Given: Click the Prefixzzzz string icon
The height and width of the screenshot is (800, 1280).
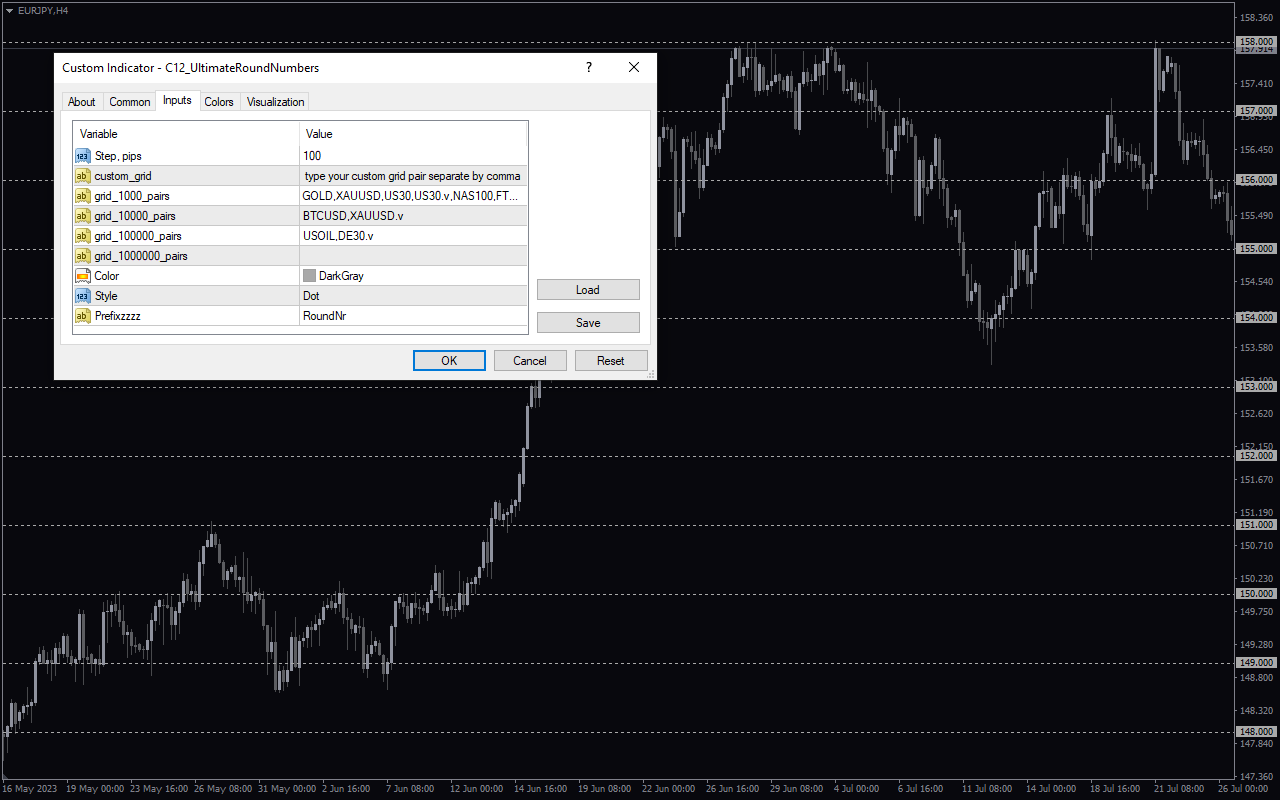Looking at the screenshot, I should [x=83, y=316].
